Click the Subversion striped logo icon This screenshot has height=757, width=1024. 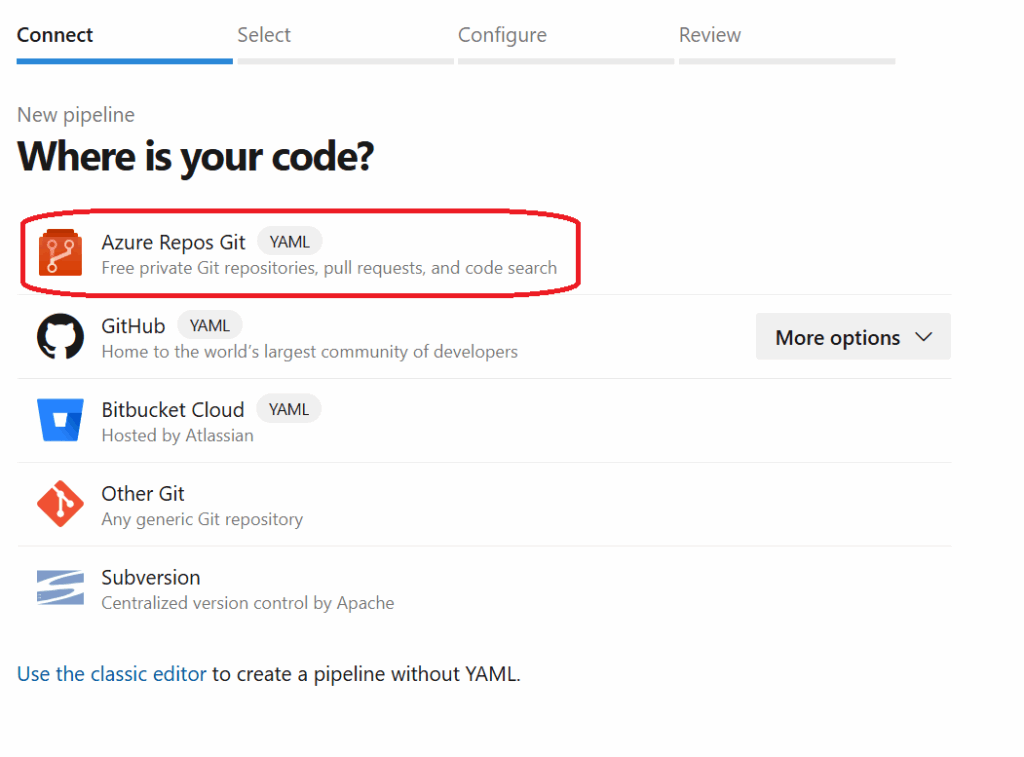pyautogui.click(x=60, y=588)
